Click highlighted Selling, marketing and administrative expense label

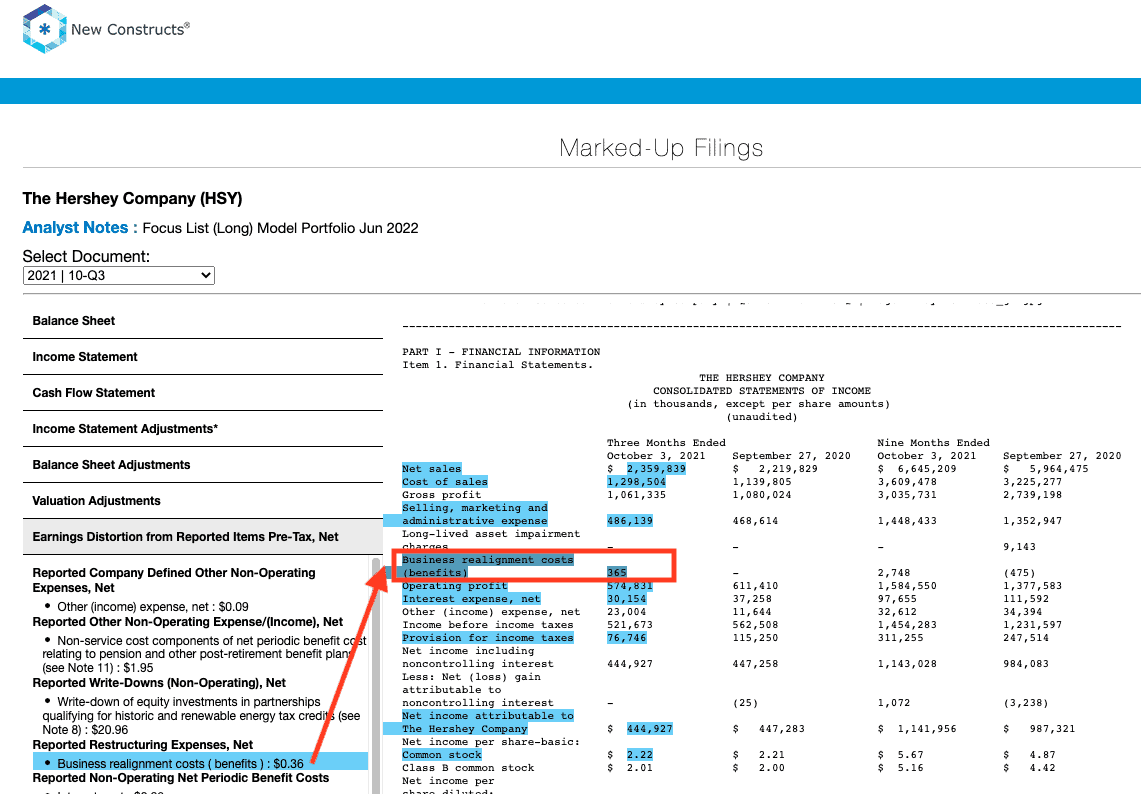click(x=474, y=515)
